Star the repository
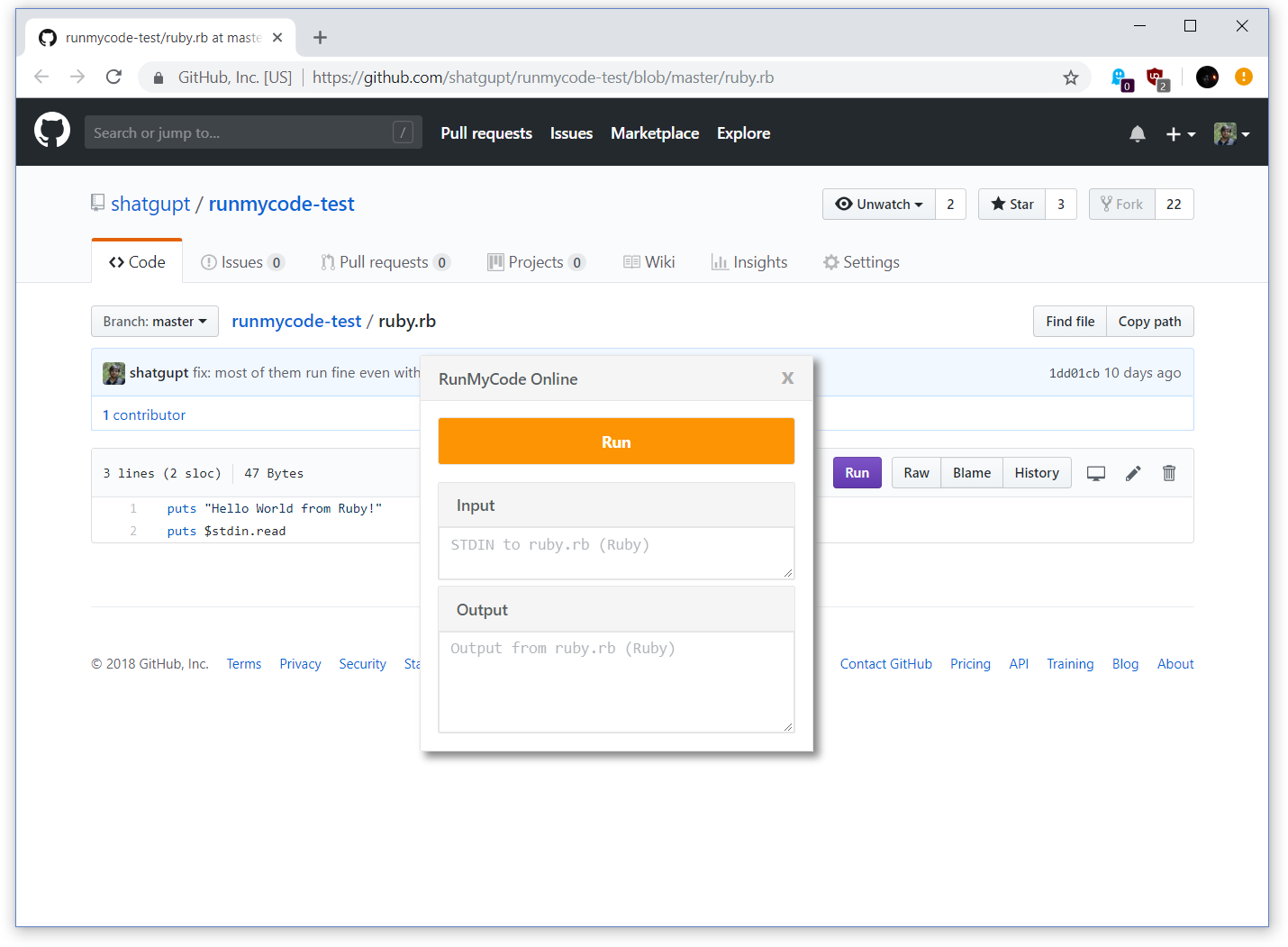 coord(1012,205)
